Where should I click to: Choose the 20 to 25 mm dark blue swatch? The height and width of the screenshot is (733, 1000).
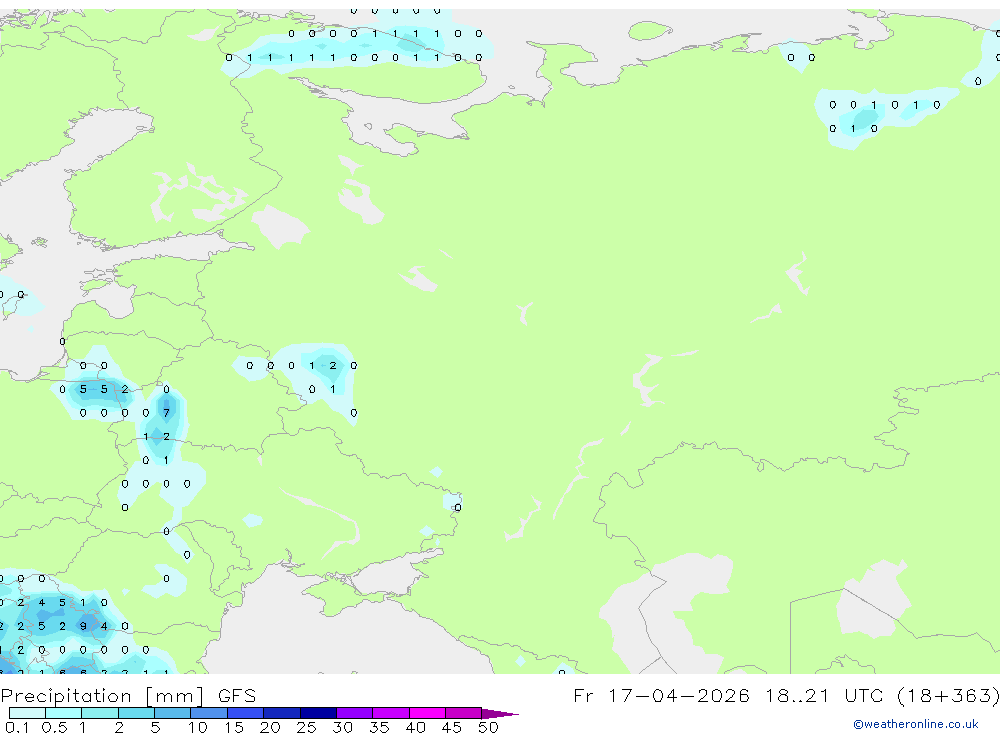click(x=282, y=713)
